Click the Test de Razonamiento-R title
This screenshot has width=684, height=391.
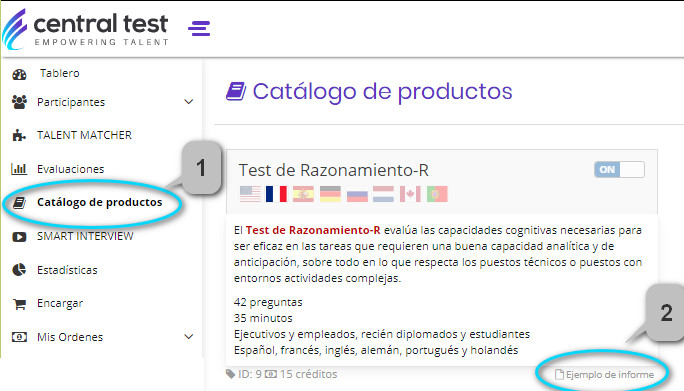click(334, 170)
